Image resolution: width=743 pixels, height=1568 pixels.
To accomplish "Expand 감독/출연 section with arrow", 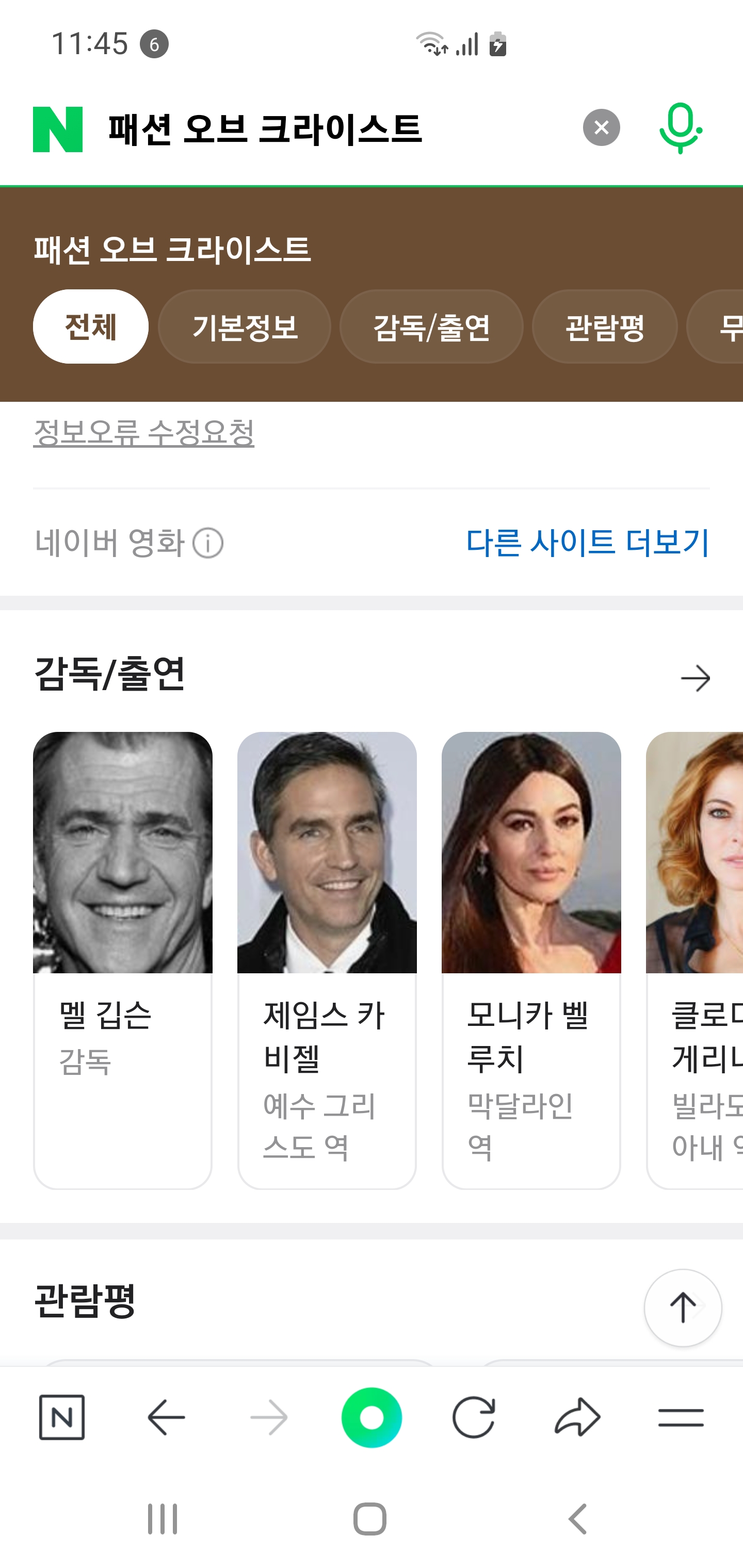I will pos(696,678).
